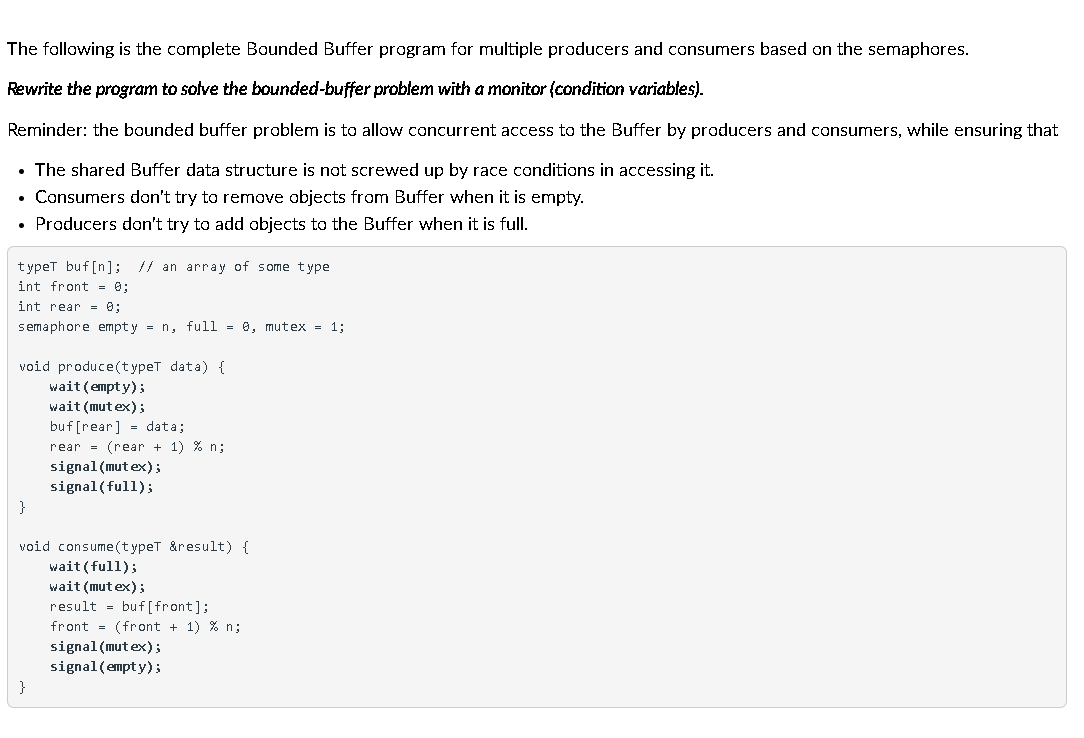Screen dimensions: 1084x738
Task: Click the bullet about race conditions
Action: (374, 170)
